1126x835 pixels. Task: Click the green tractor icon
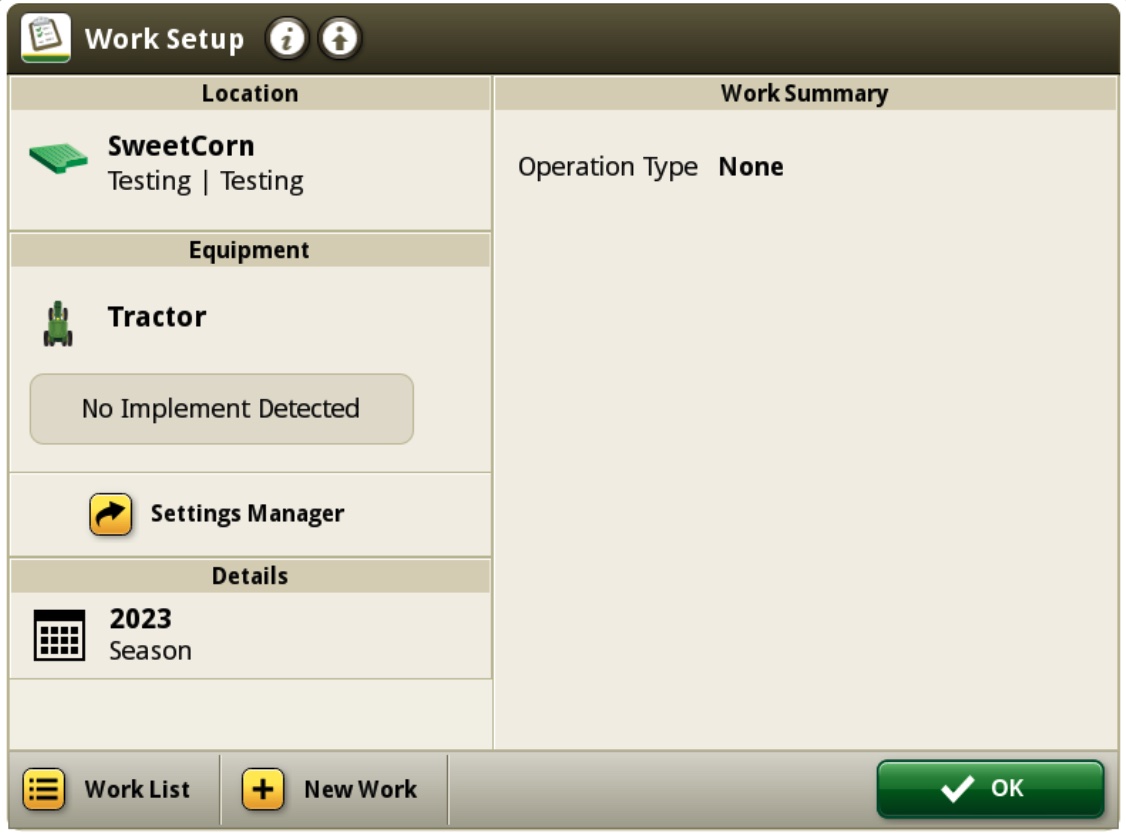click(x=58, y=324)
